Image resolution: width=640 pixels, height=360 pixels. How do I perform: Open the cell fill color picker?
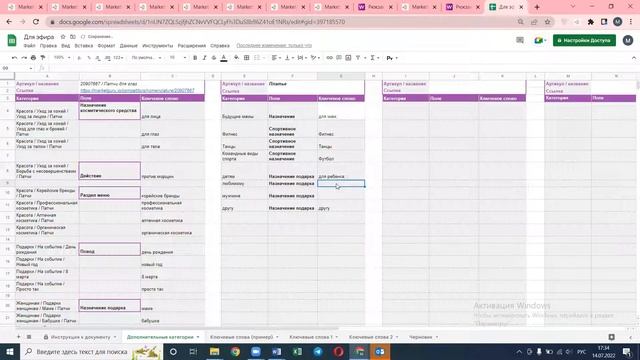(x=236, y=58)
